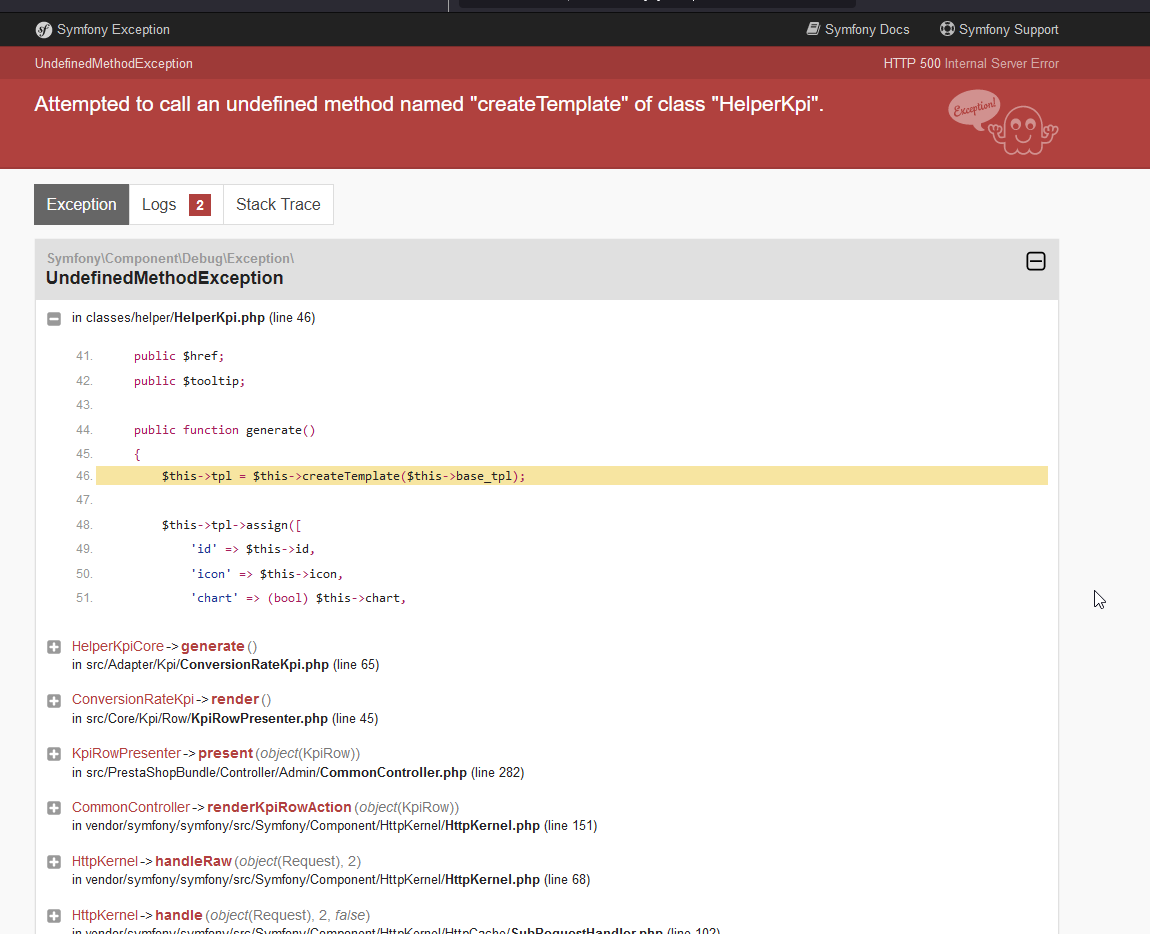1150x934 pixels.
Task: Expand the ConversionRateKpi render trace
Action: (54, 701)
